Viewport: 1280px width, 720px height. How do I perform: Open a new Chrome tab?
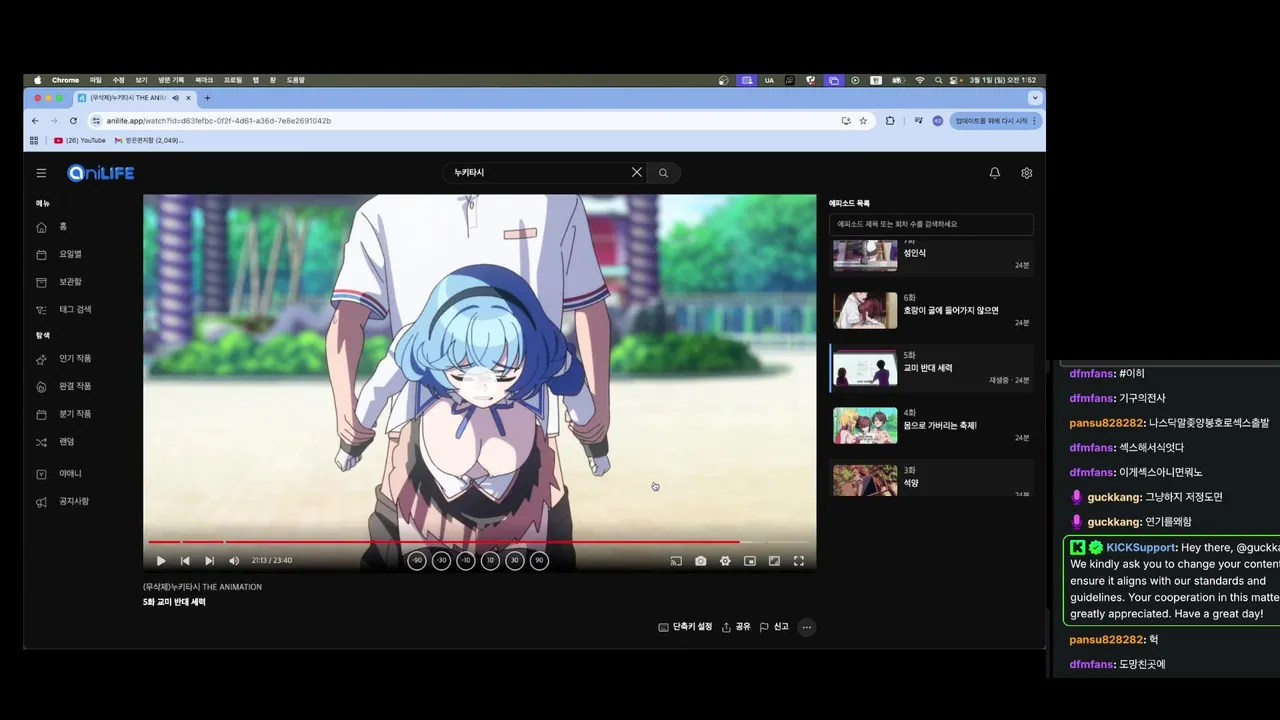click(x=207, y=98)
